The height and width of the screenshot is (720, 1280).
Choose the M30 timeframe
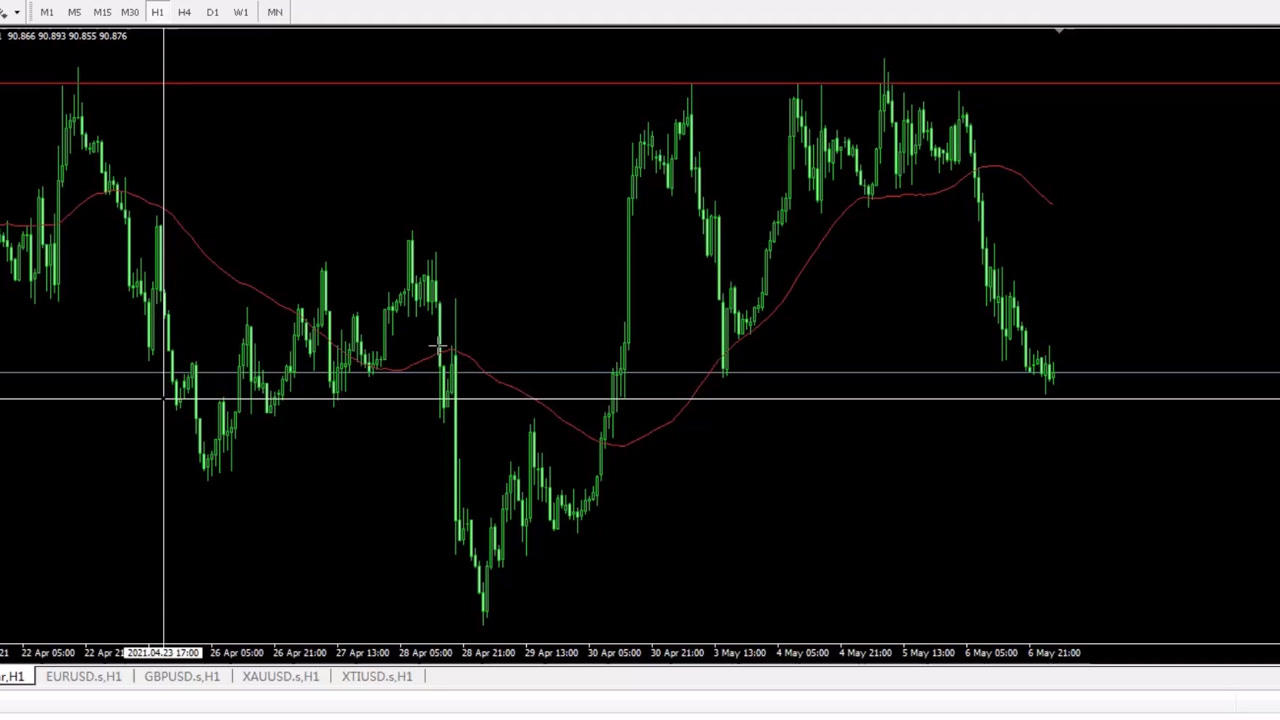pos(130,12)
